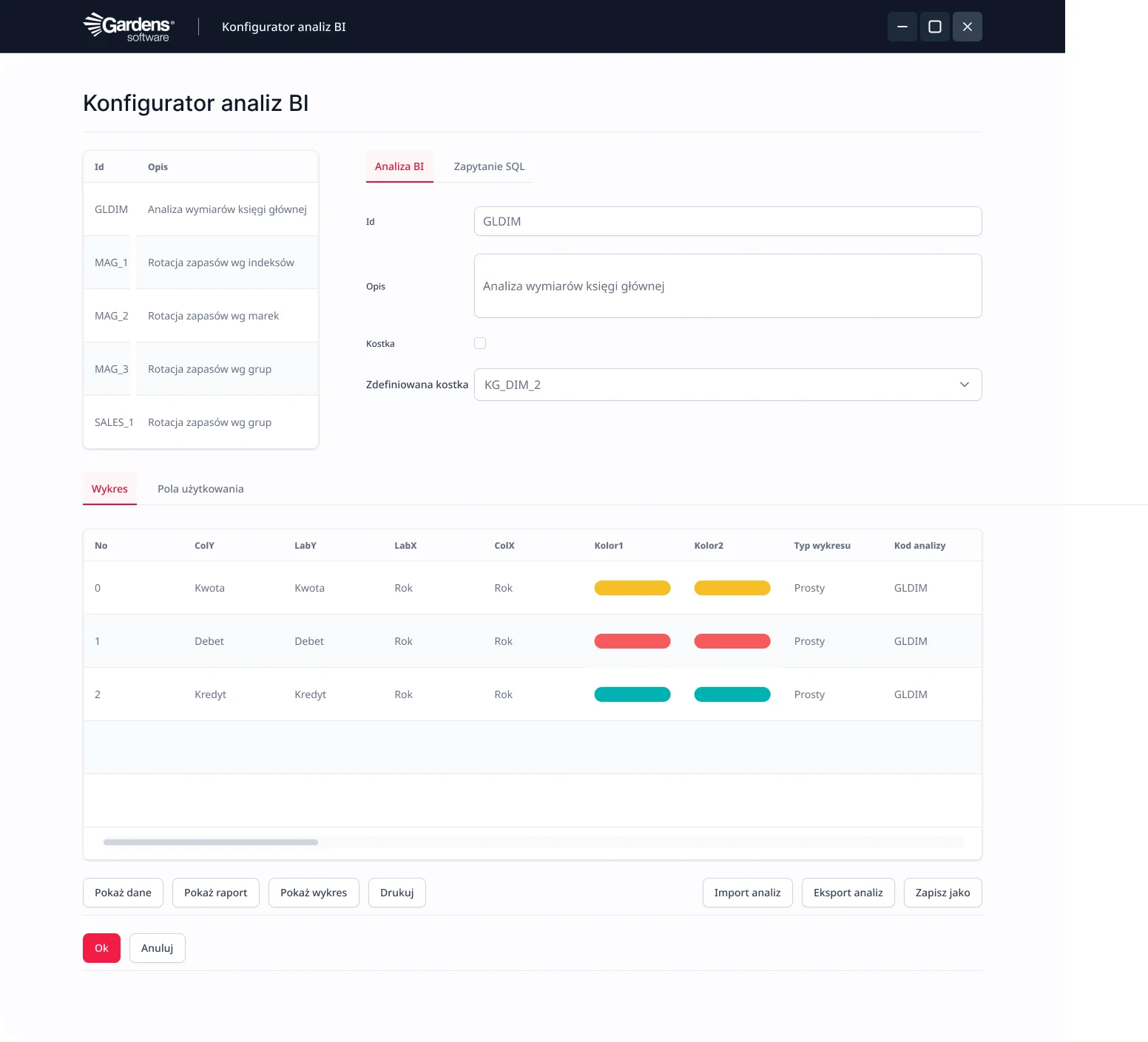Select the Analiza BI tab
The width and height of the screenshot is (1148, 1042).
coord(399,166)
